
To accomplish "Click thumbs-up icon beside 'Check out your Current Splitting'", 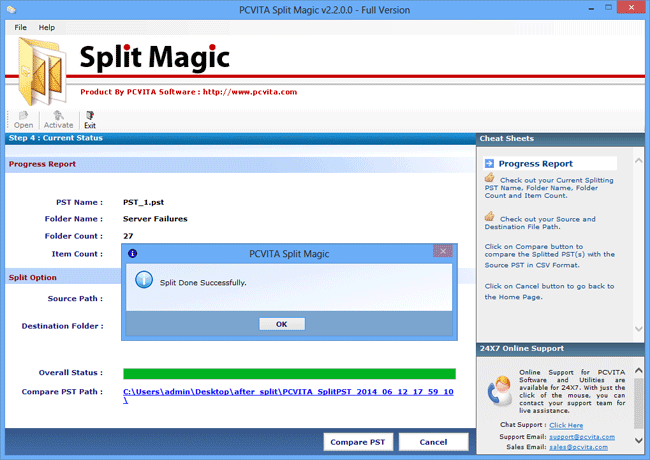I will (490, 178).
